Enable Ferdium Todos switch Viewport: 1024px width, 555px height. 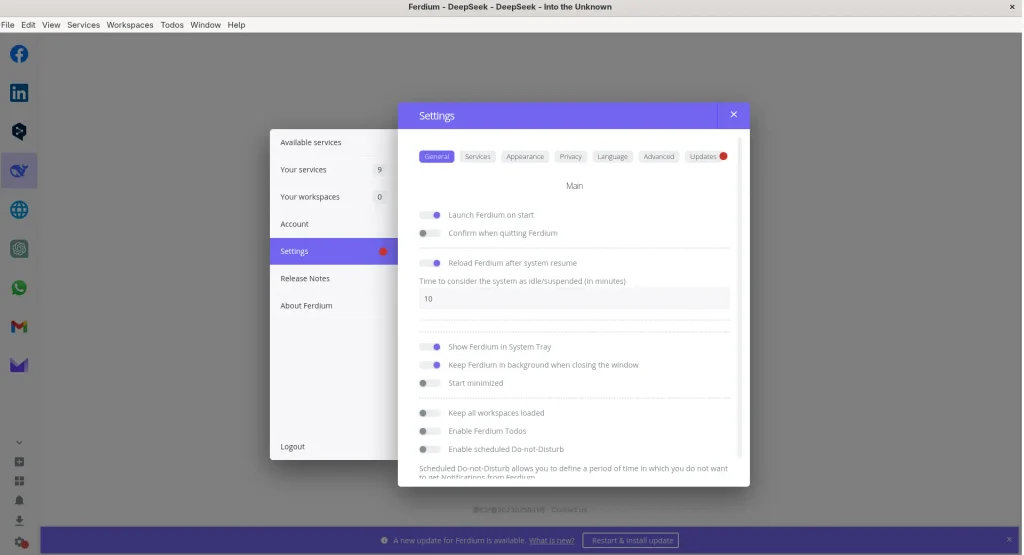(430, 431)
